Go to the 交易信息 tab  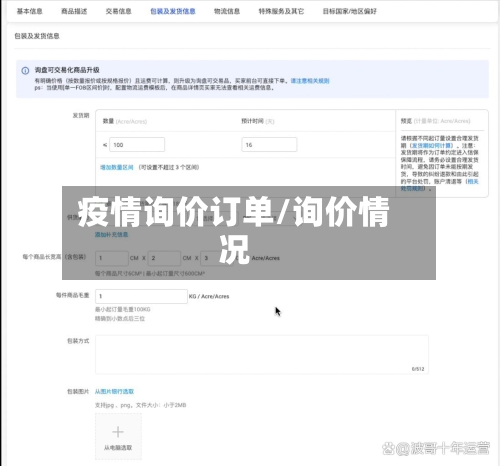tap(118, 11)
